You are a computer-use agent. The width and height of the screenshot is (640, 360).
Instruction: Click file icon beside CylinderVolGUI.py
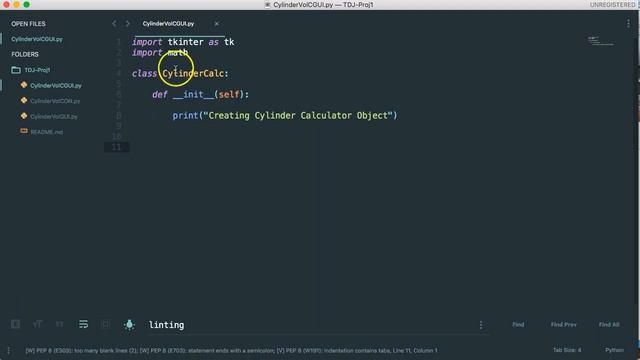click(24, 116)
